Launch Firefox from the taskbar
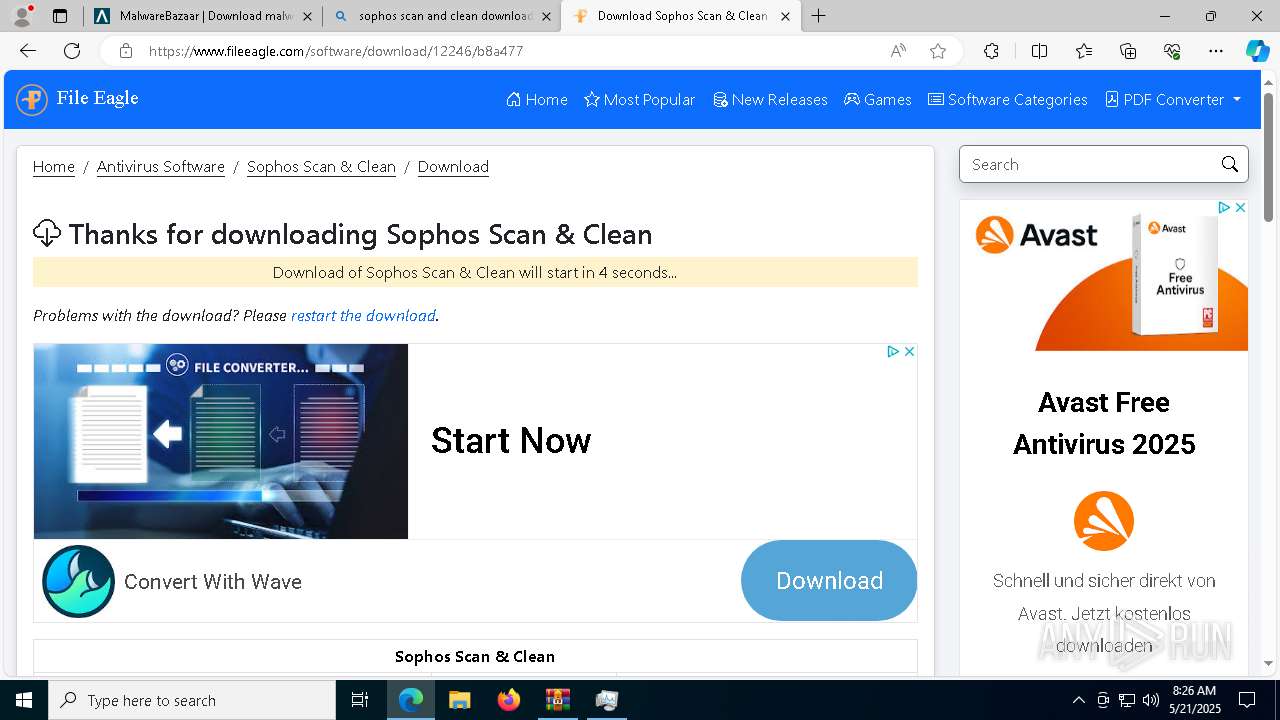Viewport: 1280px width, 720px height. tap(508, 700)
